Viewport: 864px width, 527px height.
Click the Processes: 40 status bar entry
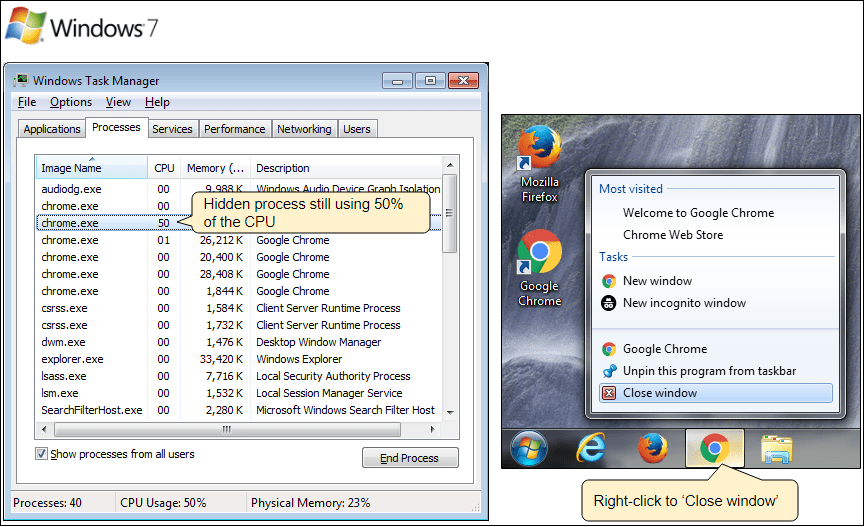(47, 503)
